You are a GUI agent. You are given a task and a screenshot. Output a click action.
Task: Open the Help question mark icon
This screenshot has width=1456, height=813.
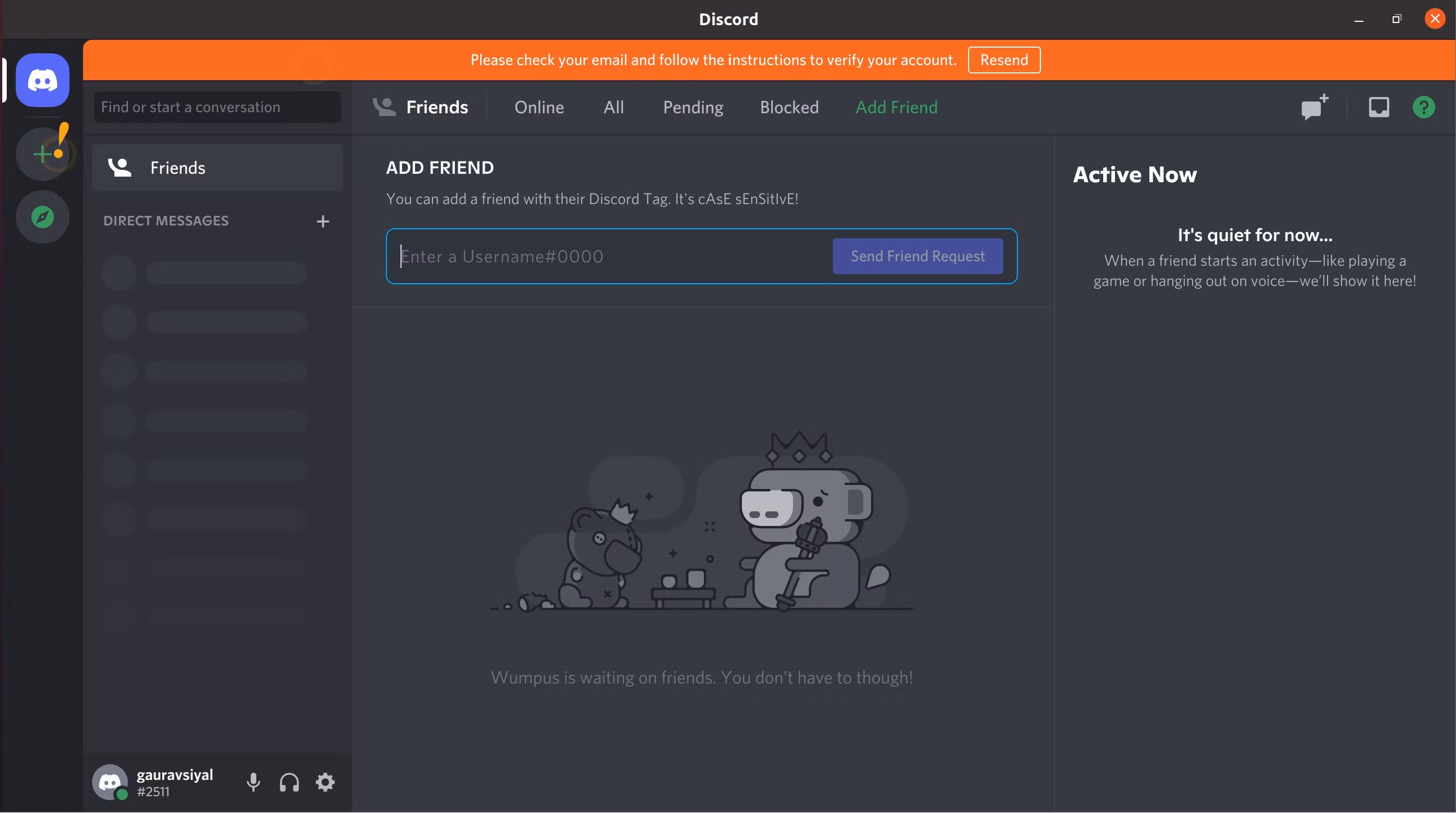[1423, 107]
